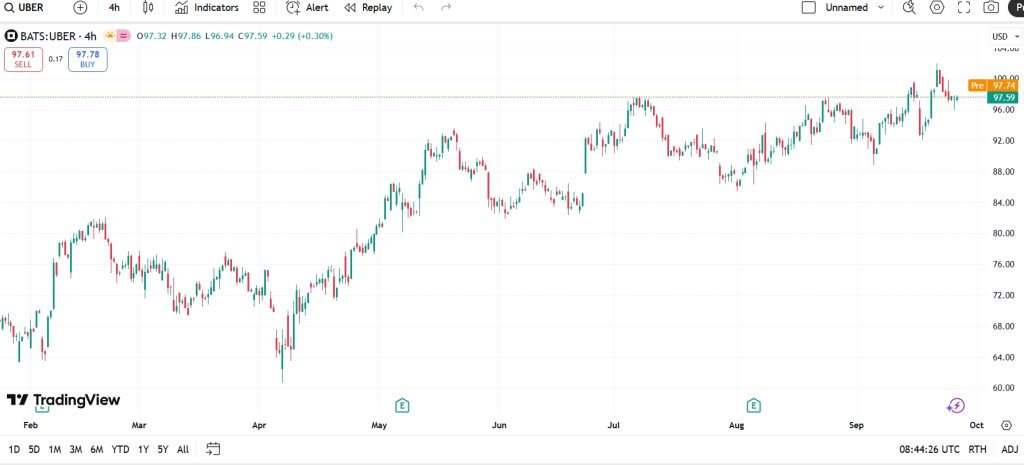Image resolution: width=1024 pixels, height=465 pixels.
Task: Select the 5D date range
Action: click(x=34, y=449)
